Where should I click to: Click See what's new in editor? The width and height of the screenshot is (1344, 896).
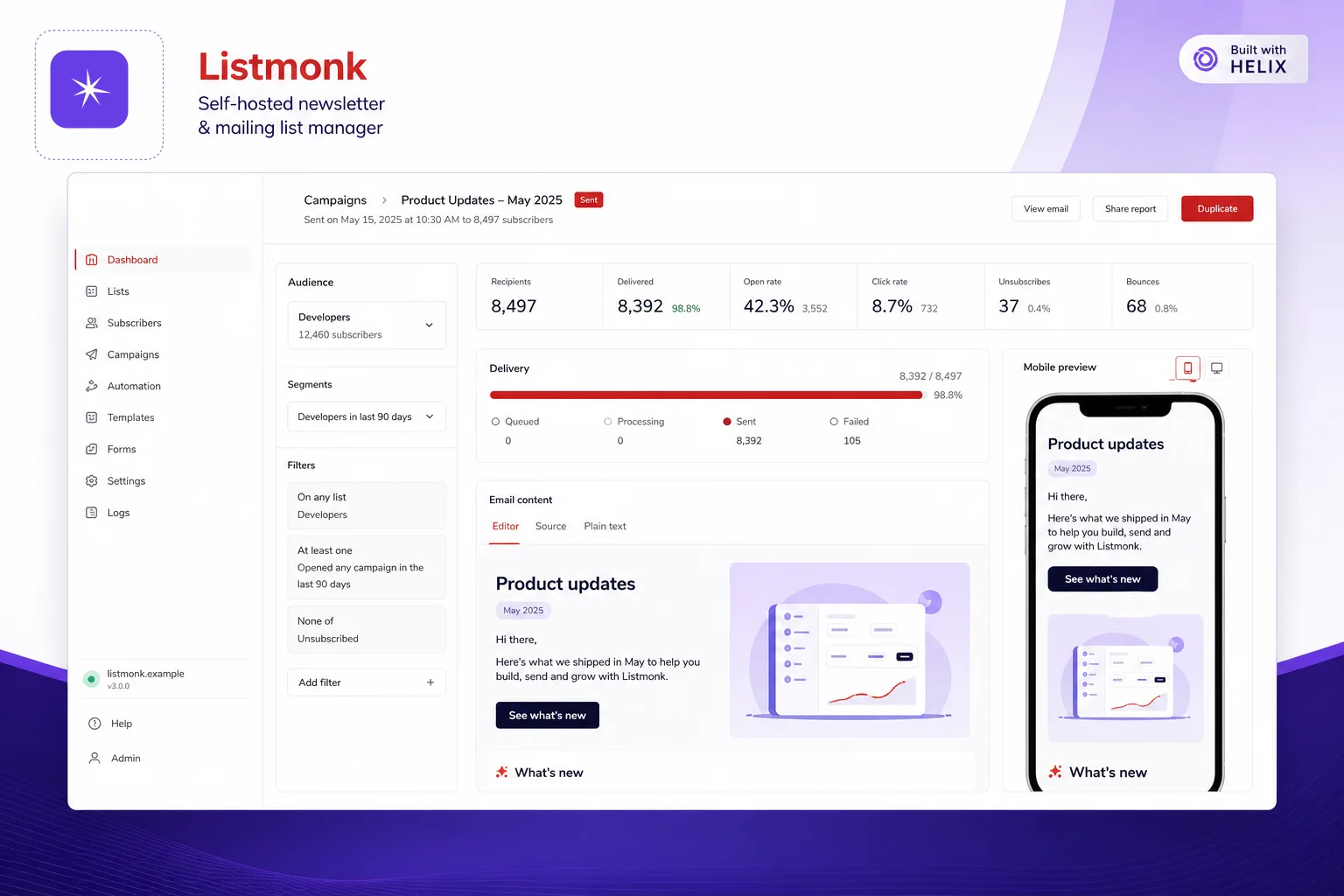pyautogui.click(x=548, y=716)
